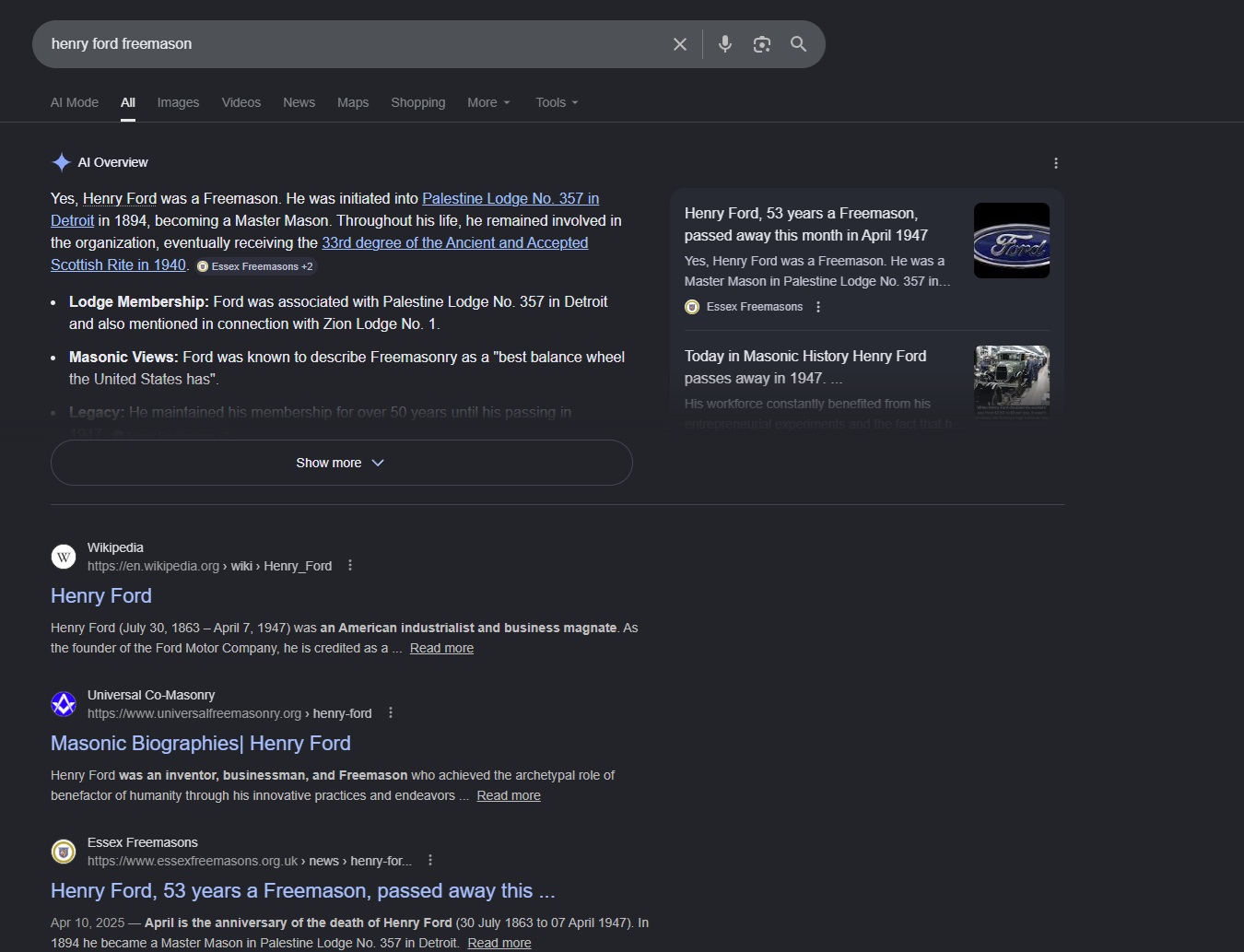Open three-dot menu for Wikipedia result

coord(350,566)
